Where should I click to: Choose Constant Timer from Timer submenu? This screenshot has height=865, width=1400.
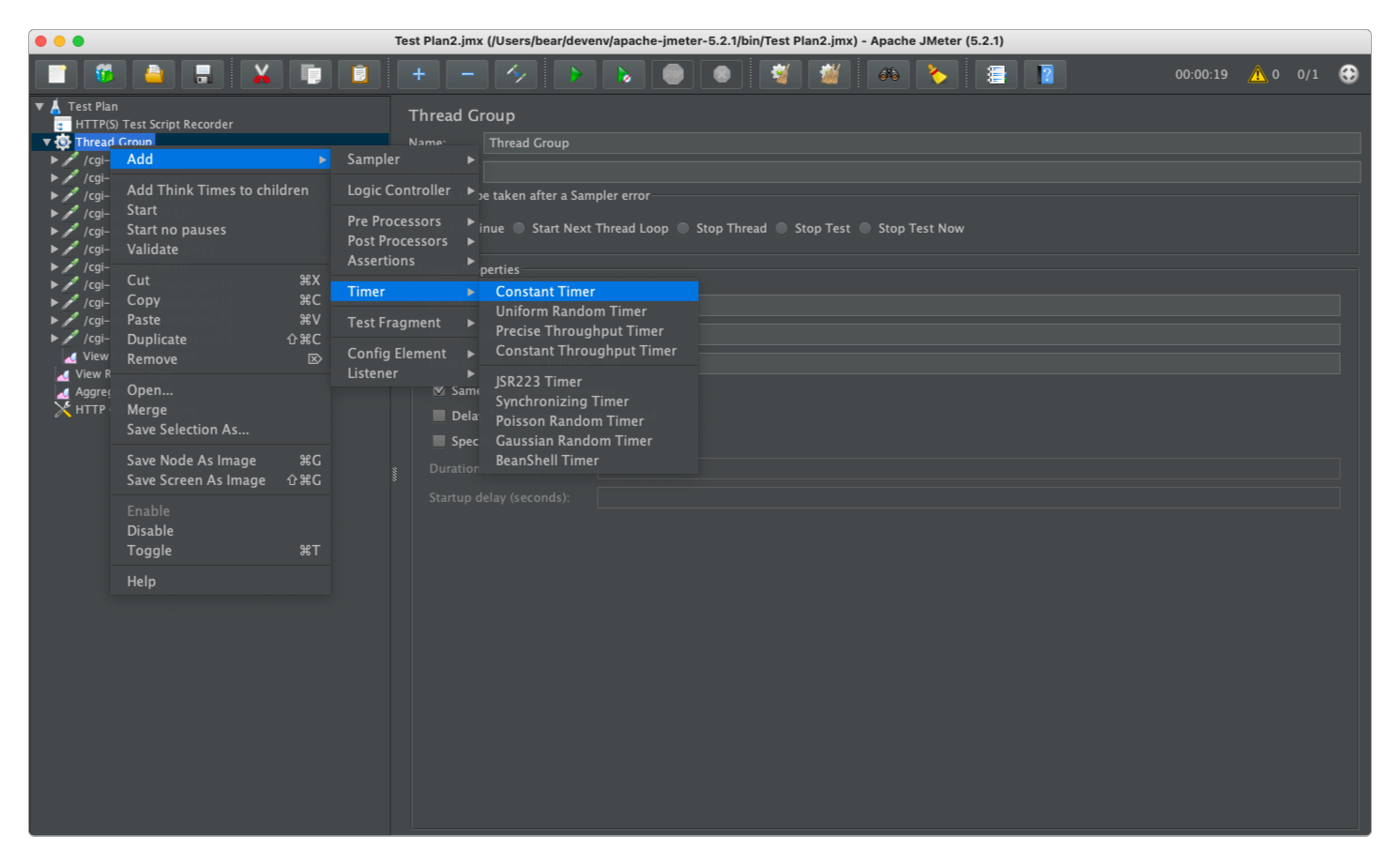588,292
